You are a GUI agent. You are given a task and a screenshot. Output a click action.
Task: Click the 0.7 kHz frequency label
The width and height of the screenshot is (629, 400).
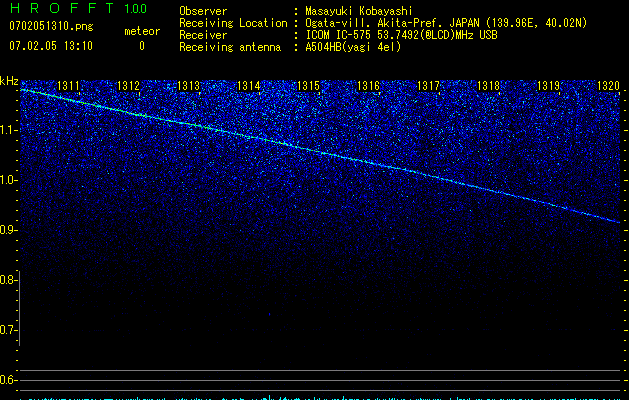[x=8, y=330]
